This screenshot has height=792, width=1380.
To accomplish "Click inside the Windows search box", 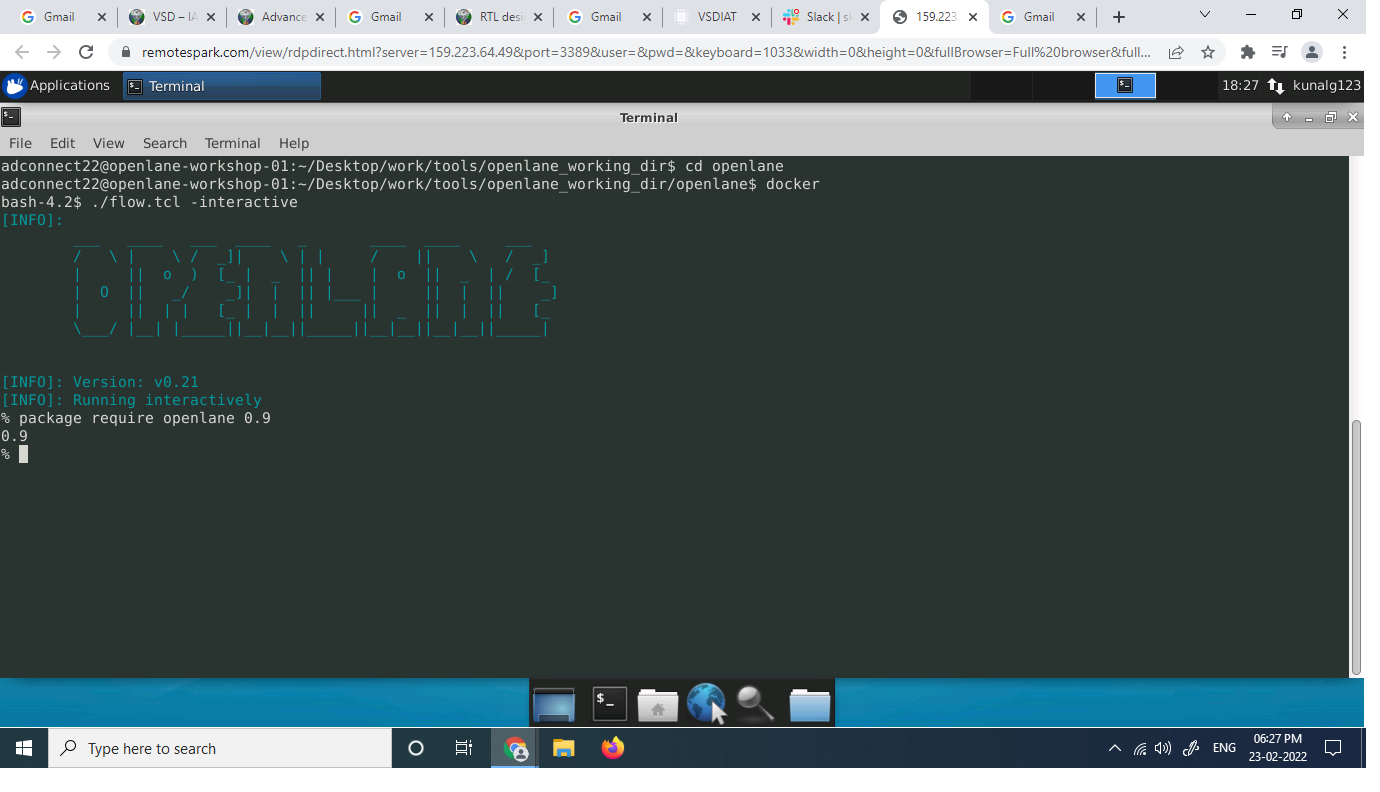I will point(220,747).
